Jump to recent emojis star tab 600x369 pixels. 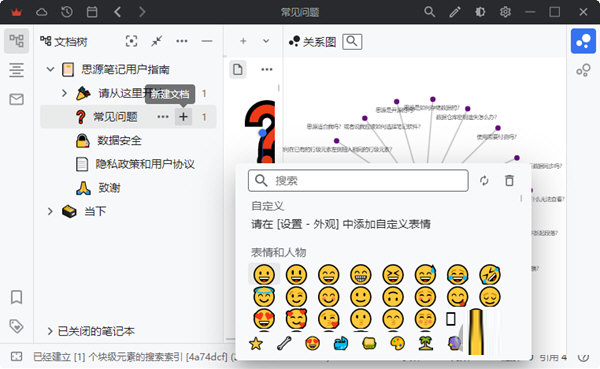pos(256,343)
